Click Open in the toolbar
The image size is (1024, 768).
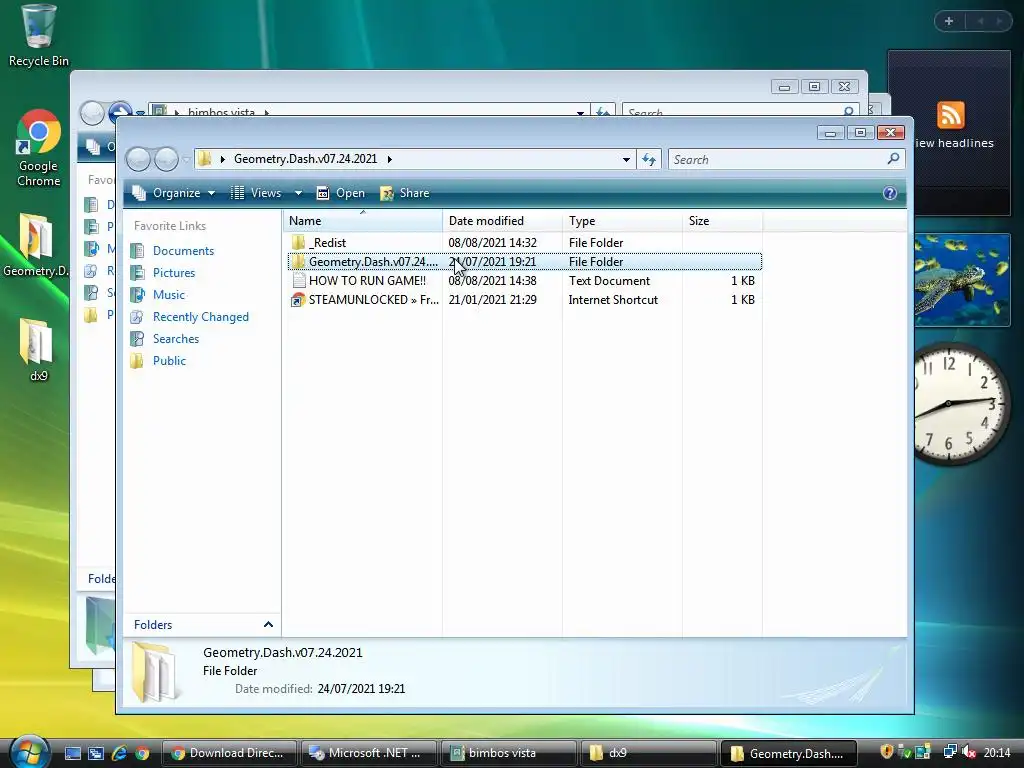(x=341, y=193)
